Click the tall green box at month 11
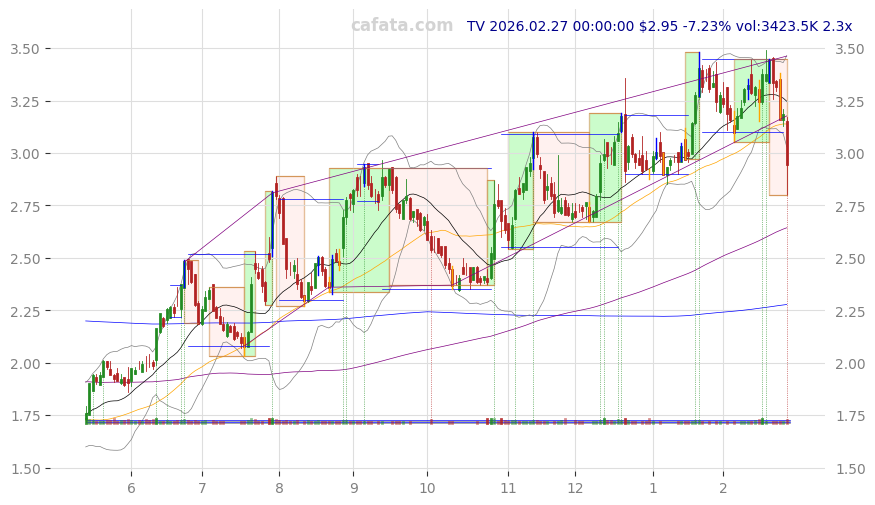 coord(520,190)
